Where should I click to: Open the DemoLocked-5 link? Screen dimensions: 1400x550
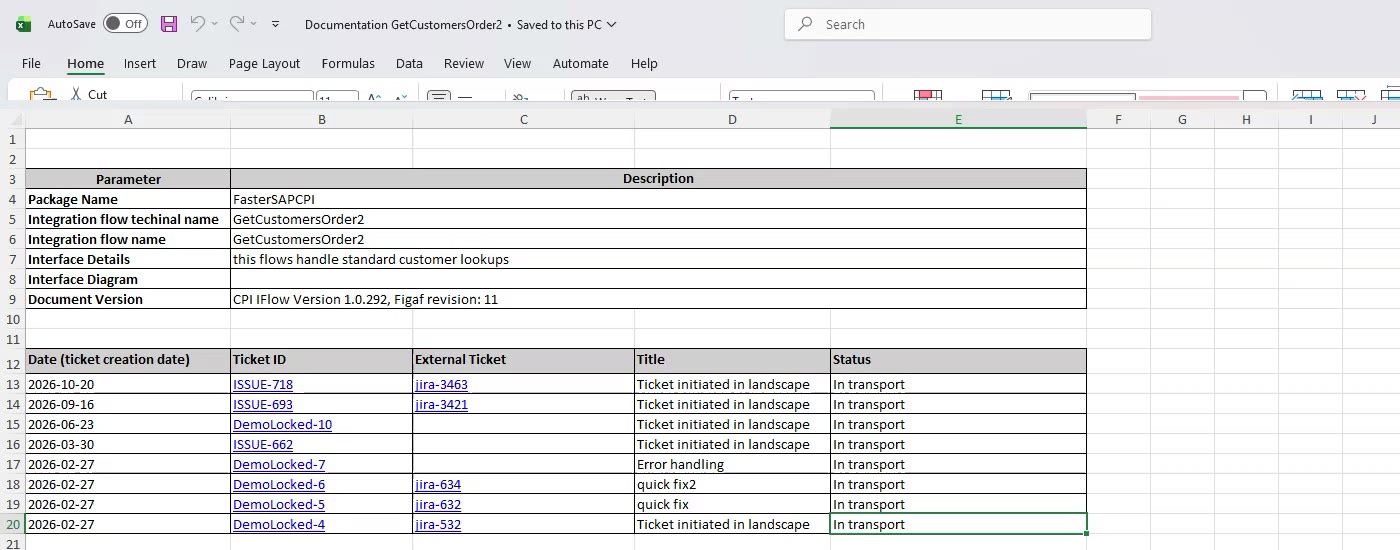click(279, 504)
